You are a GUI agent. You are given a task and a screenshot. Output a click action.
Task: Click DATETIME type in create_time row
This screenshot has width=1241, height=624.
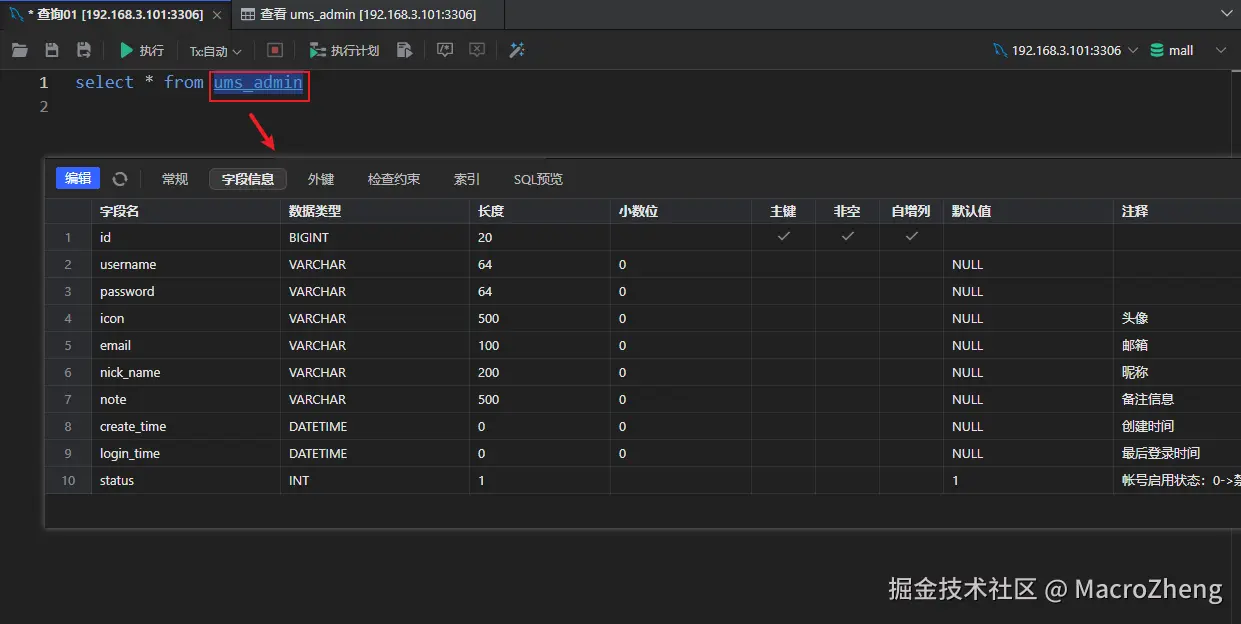click(x=375, y=426)
